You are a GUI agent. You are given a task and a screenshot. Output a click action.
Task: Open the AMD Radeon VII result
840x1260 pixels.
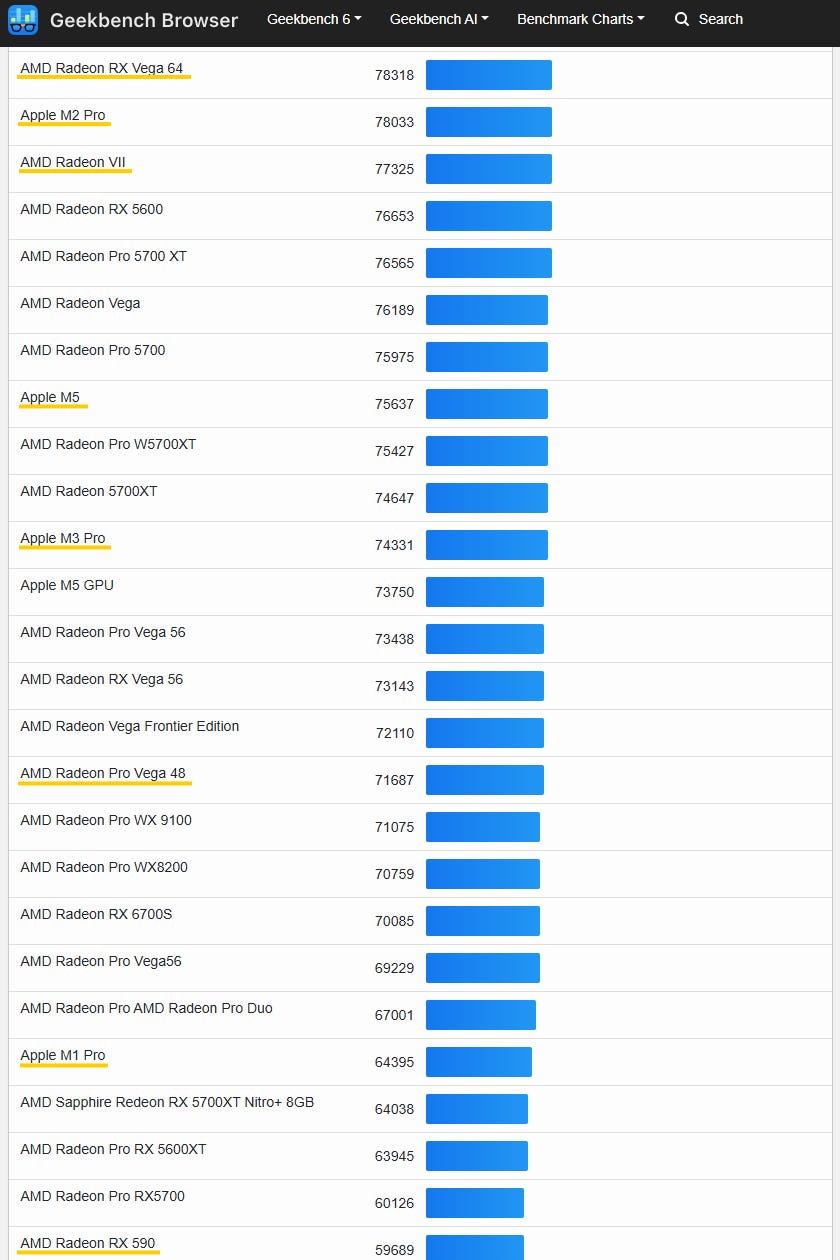click(x=73, y=162)
